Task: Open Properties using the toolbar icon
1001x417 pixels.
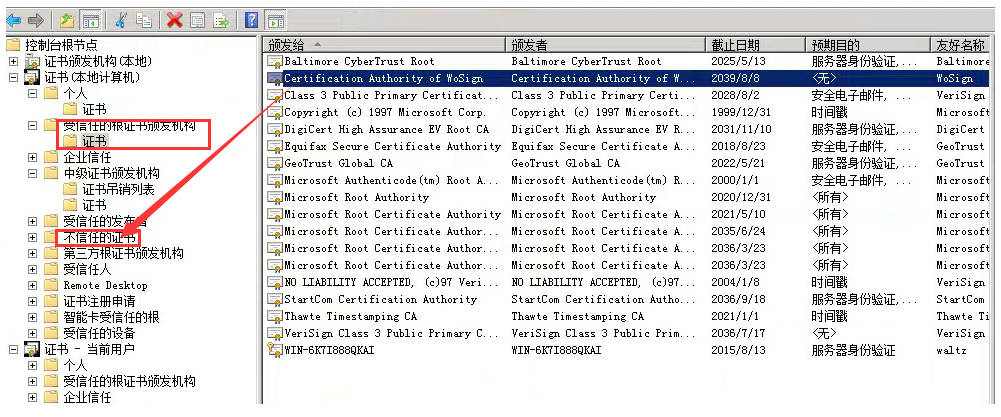Action: 197,19
